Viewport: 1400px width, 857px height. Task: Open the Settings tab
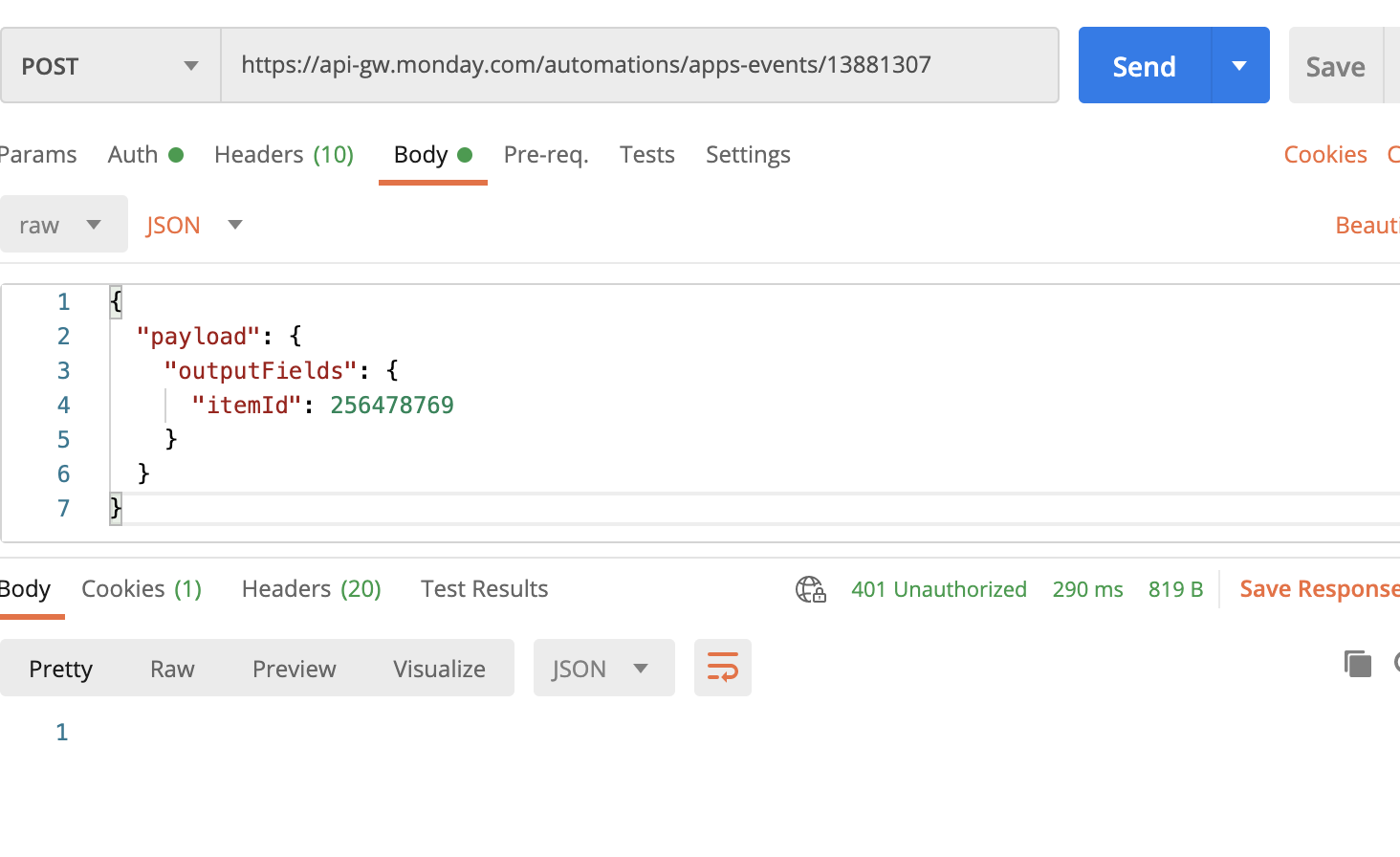click(x=748, y=155)
